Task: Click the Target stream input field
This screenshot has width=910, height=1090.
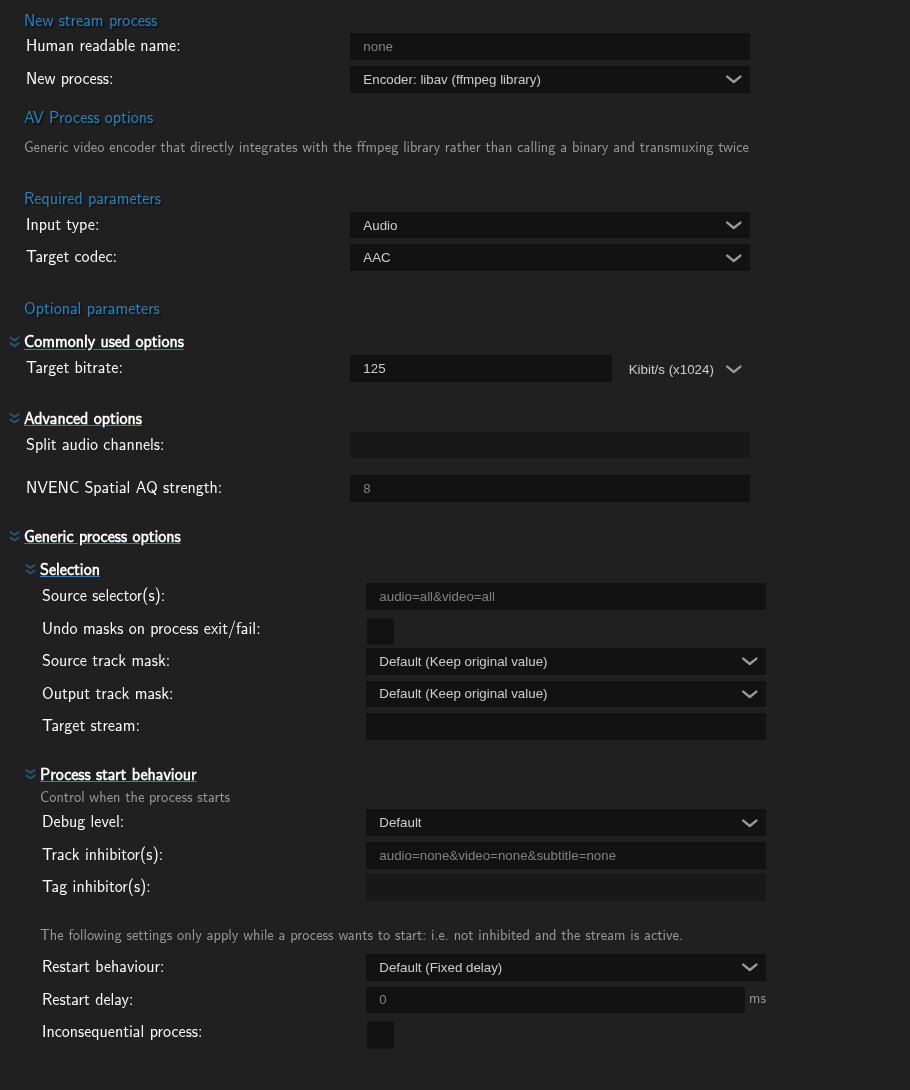Action: [x=565, y=726]
